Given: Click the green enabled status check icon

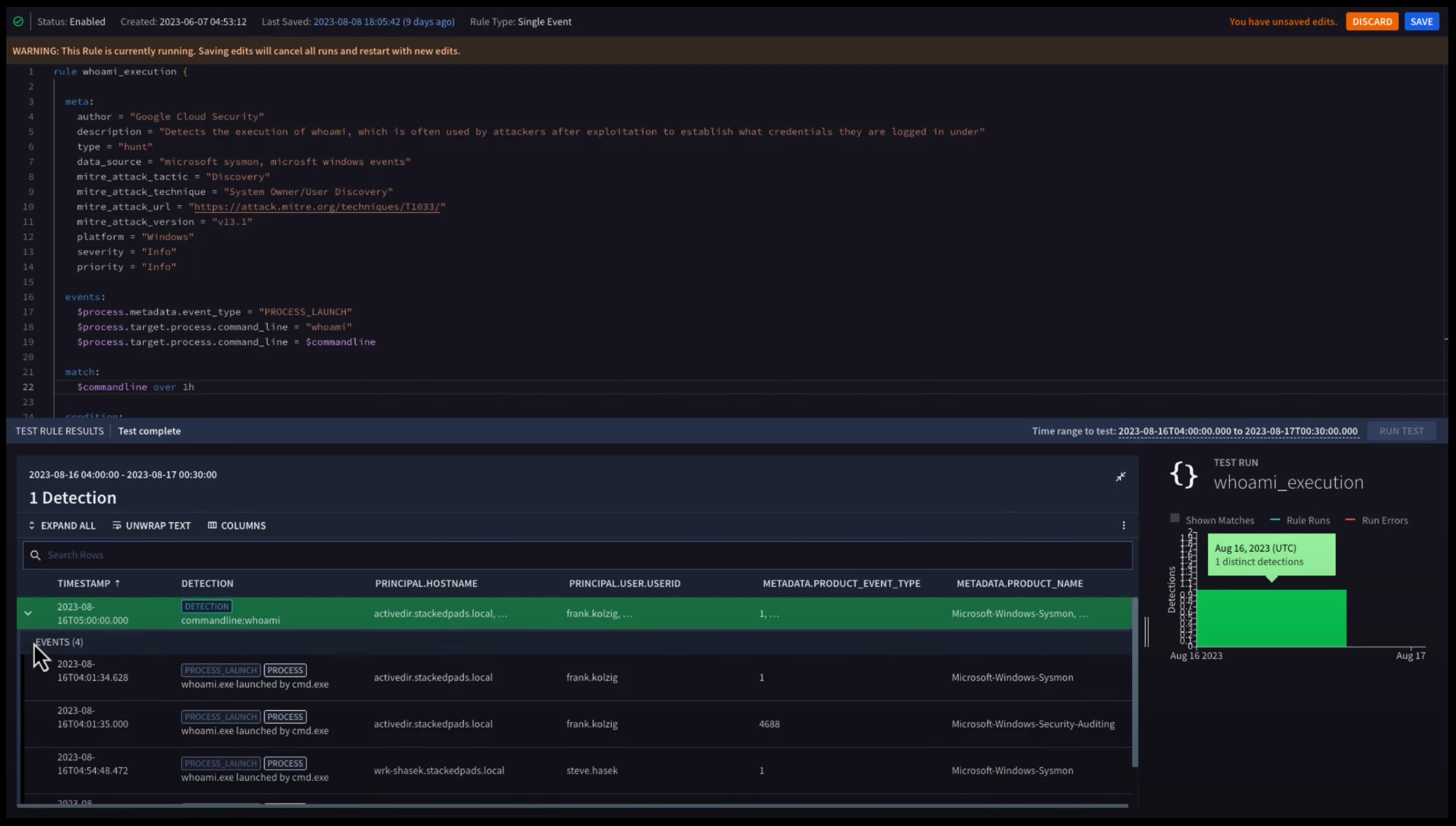Looking at the screenshot, I should [x=19, y=22].
